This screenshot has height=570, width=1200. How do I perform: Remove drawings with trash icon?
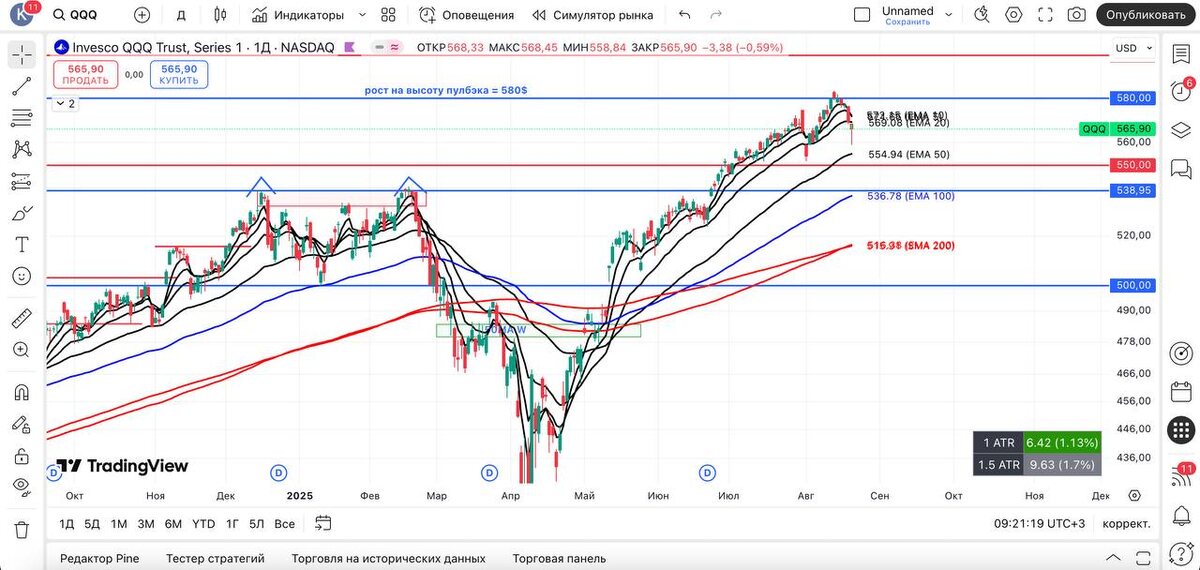[x=22, y=529]
